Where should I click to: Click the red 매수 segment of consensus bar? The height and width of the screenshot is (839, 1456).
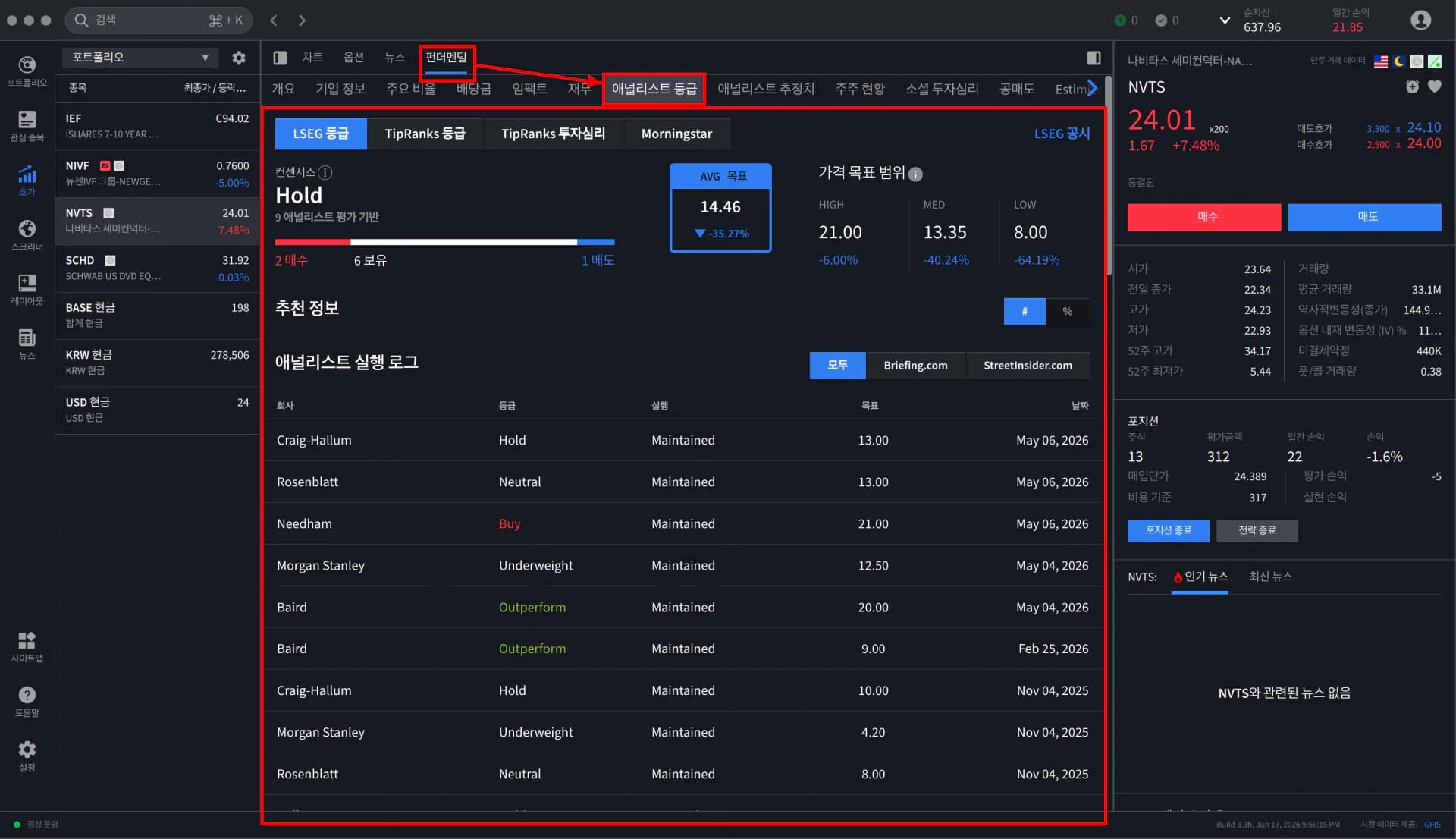tap(312, 242)
